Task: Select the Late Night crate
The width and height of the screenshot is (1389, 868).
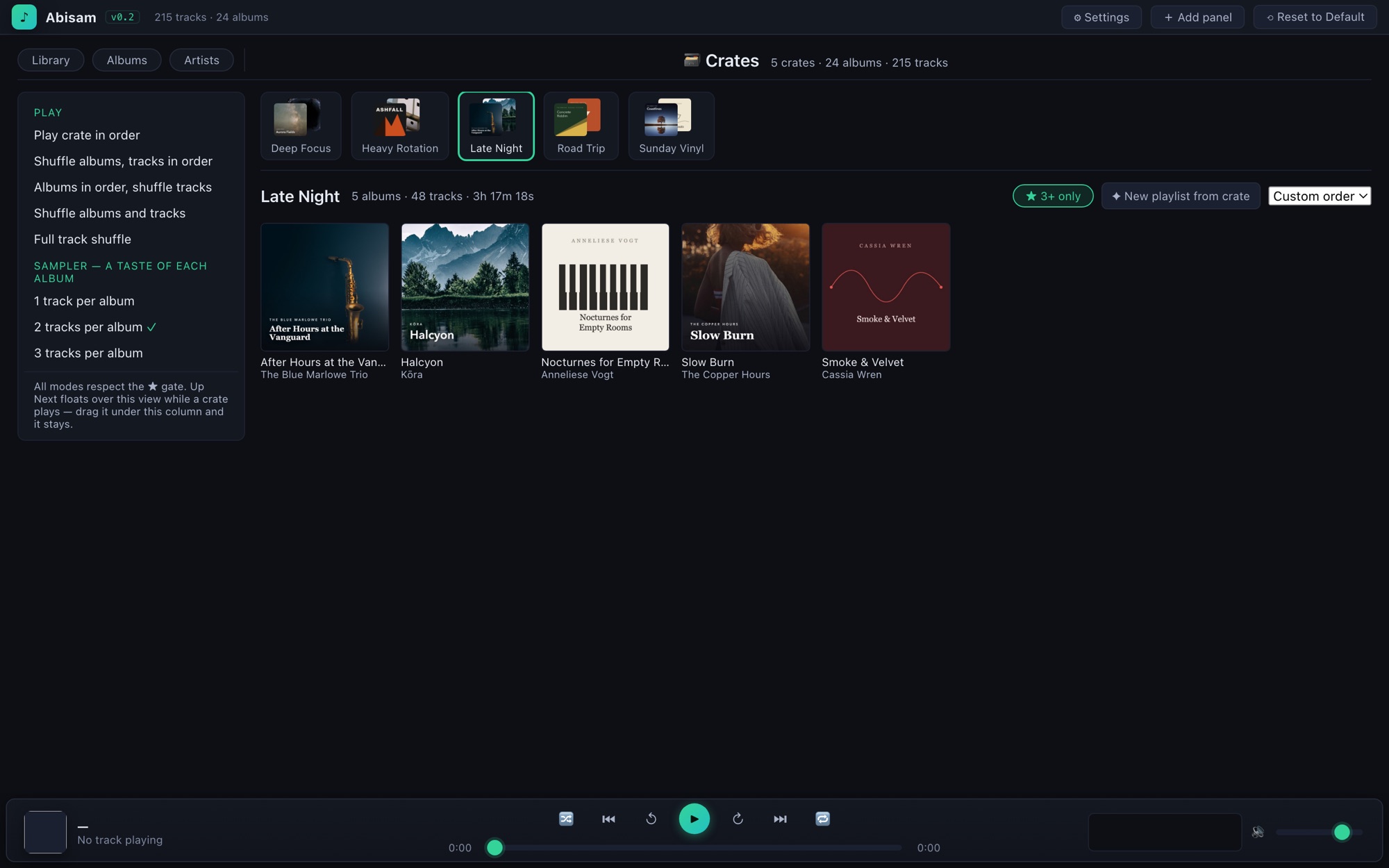Action: tap(496, 126)
